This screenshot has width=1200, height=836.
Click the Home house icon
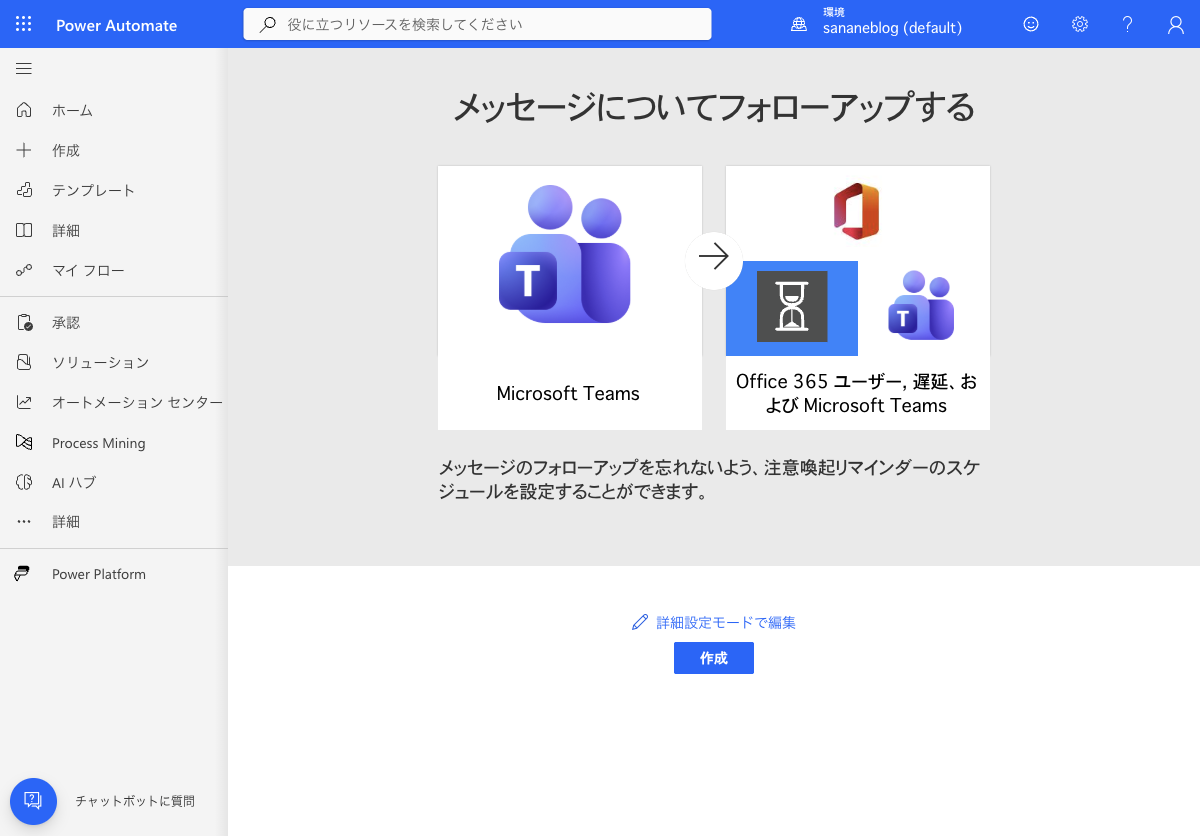[x=24, y=110]
